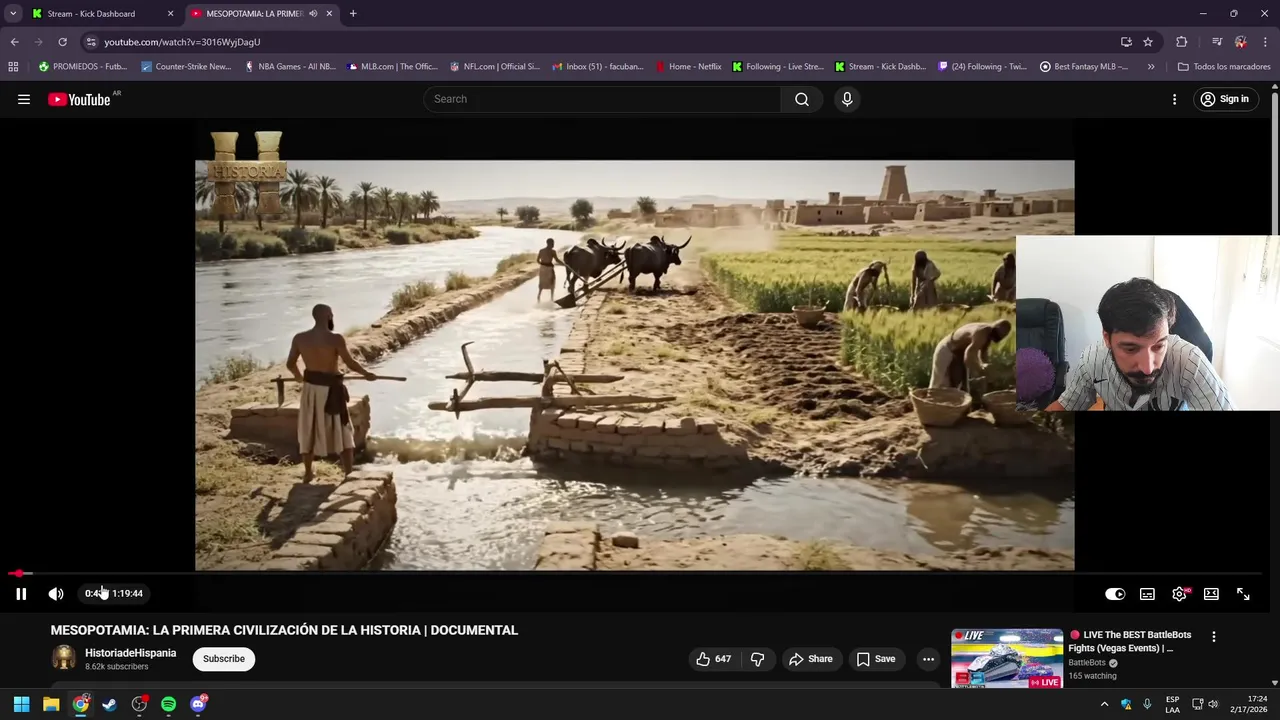
Task: Open the NBA Games bookmark
Action: click(x=290, y=67)
